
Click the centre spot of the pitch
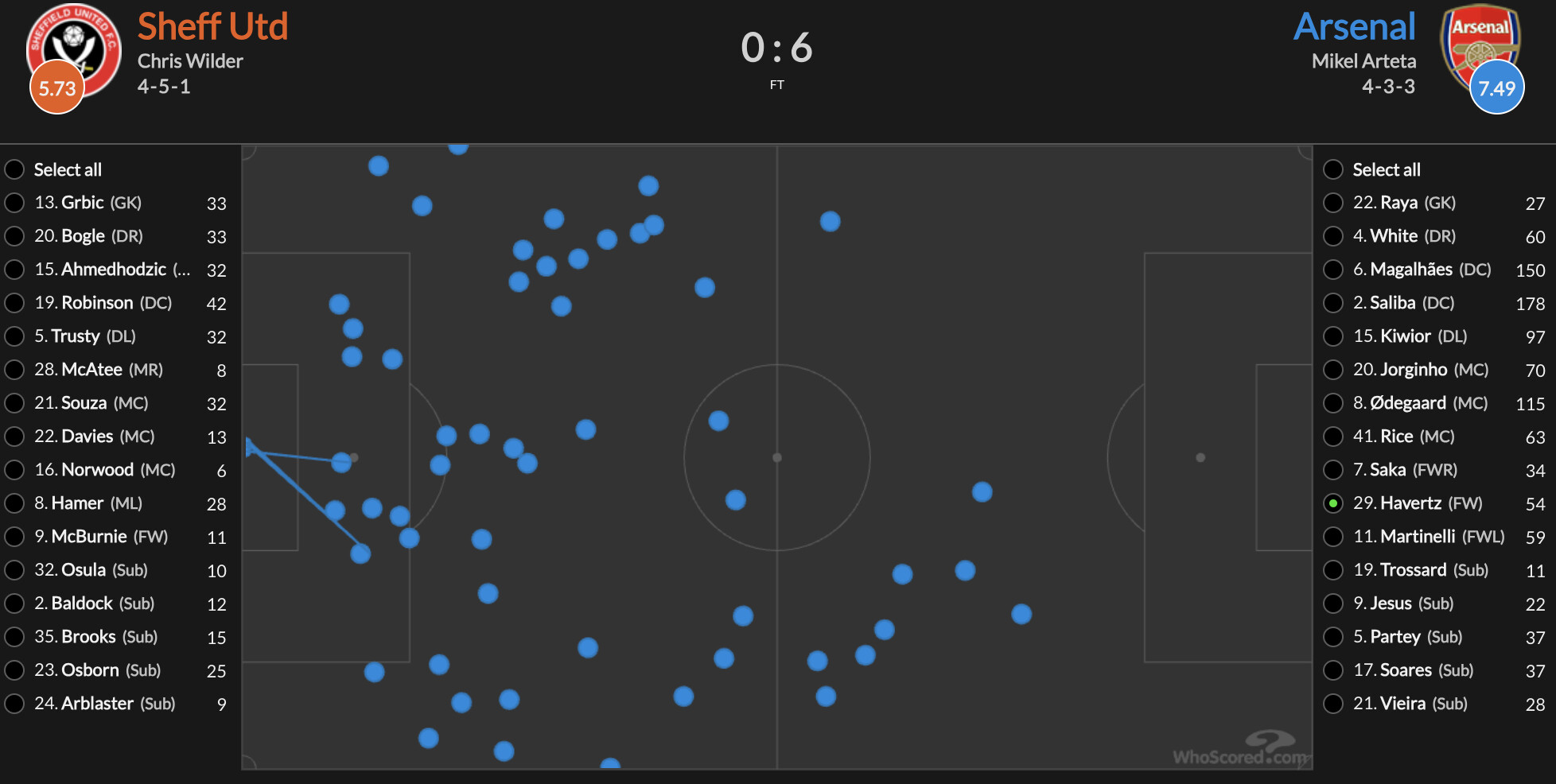point(777,457)
